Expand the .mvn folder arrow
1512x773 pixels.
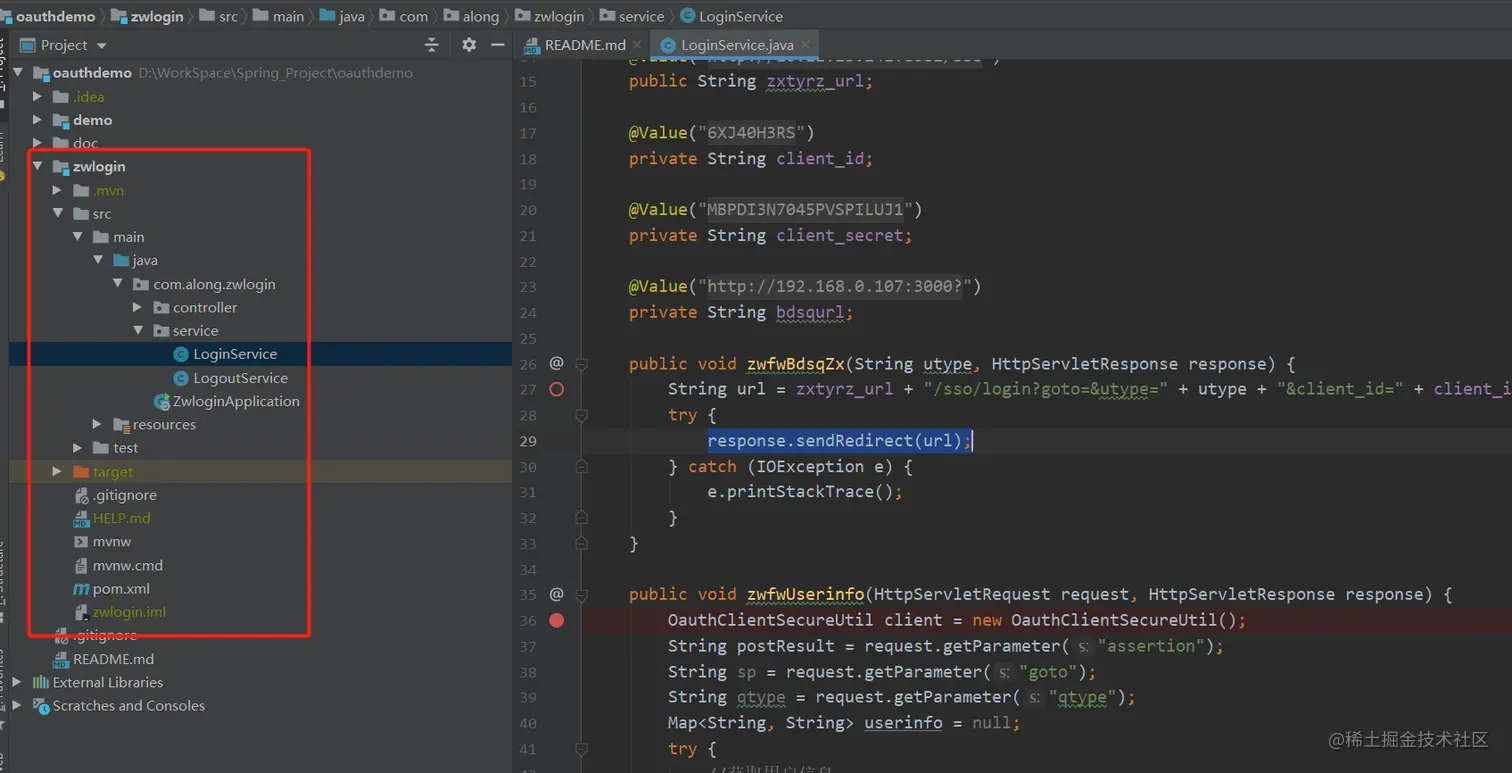click(58, 190)
